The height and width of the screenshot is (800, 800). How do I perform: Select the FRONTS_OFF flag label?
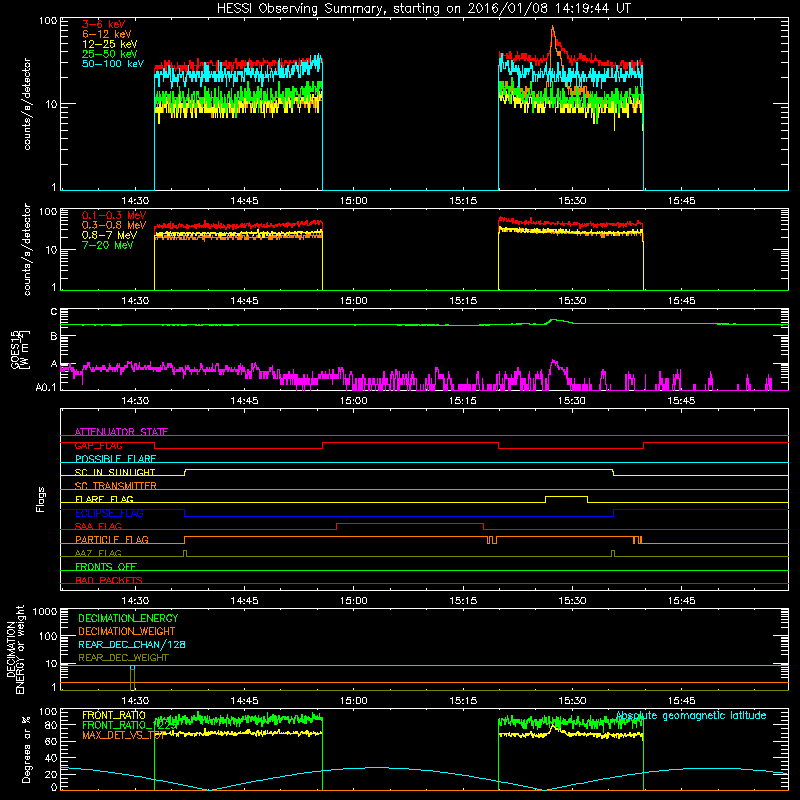click(x=106, y=566)
